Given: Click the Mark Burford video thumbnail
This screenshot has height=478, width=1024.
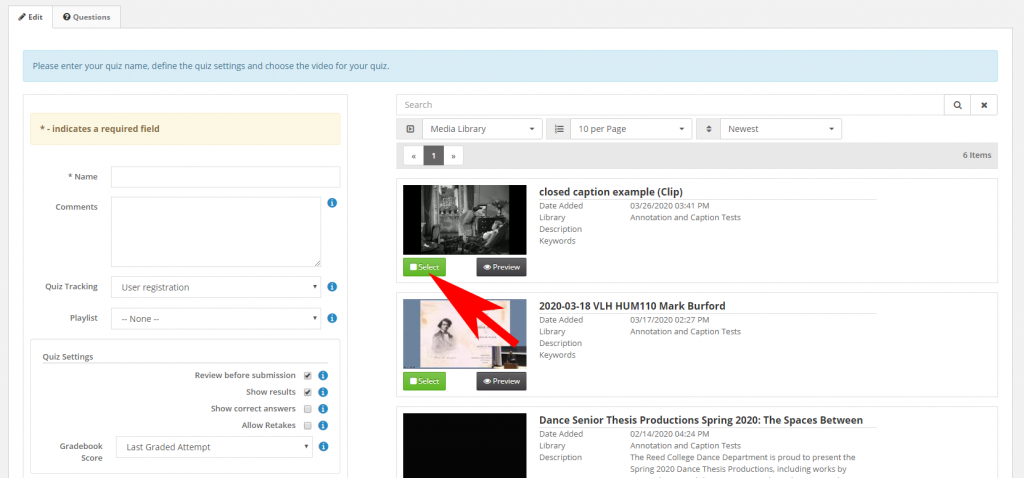Looking at the screenshot, I should (x=464, y=334).
